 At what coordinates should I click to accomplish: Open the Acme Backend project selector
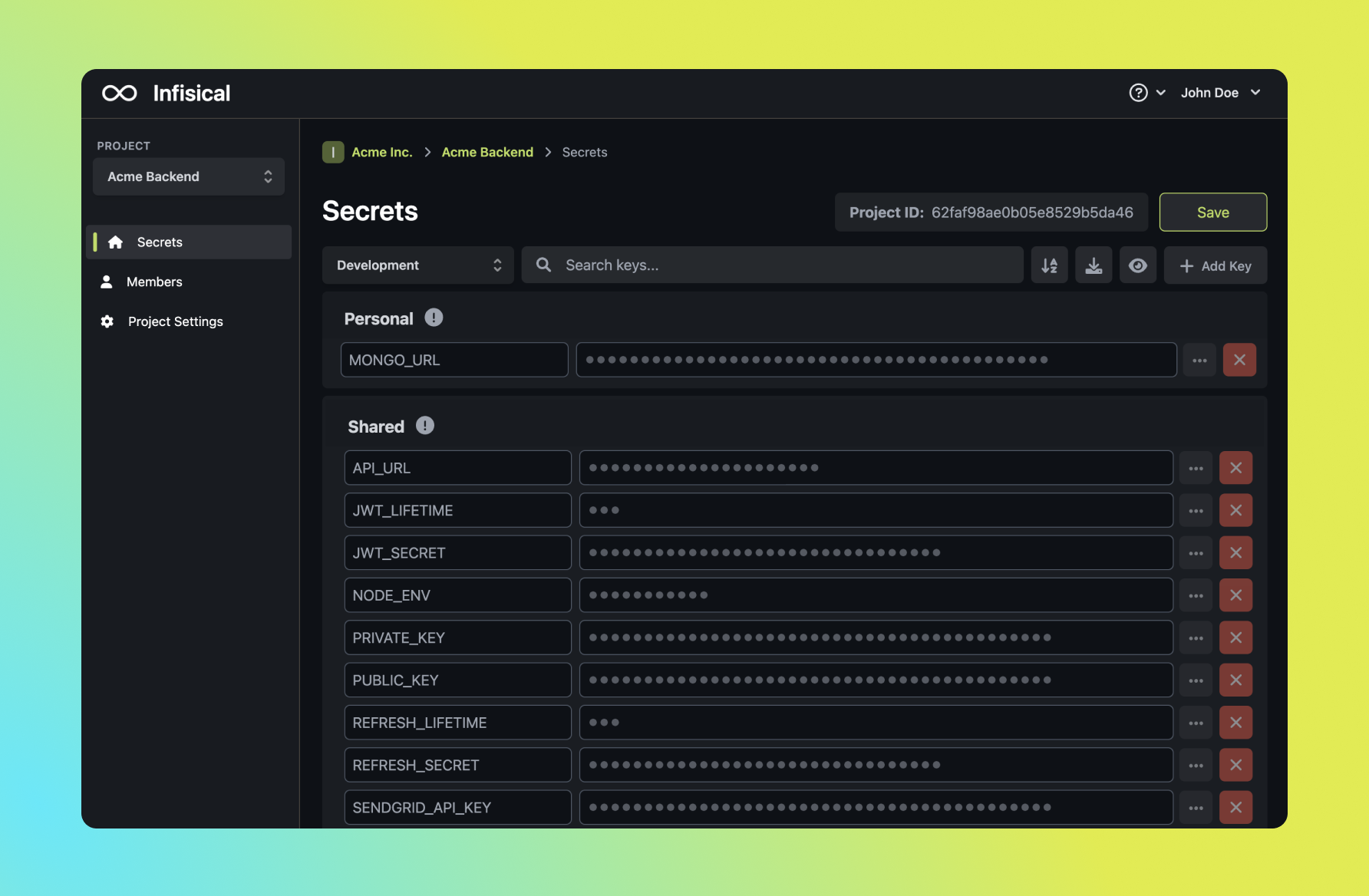coord(189,176)
